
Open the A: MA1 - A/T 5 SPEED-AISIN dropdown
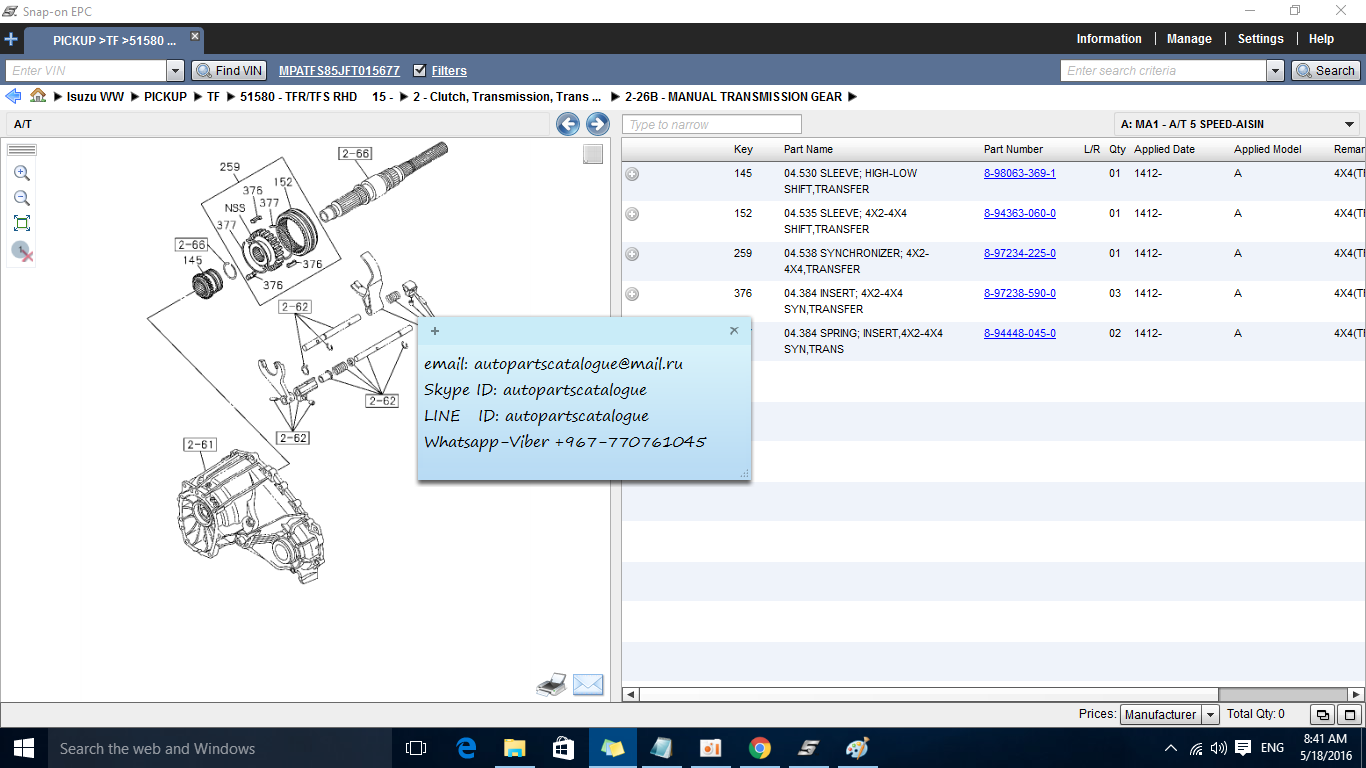(1237, 124)
